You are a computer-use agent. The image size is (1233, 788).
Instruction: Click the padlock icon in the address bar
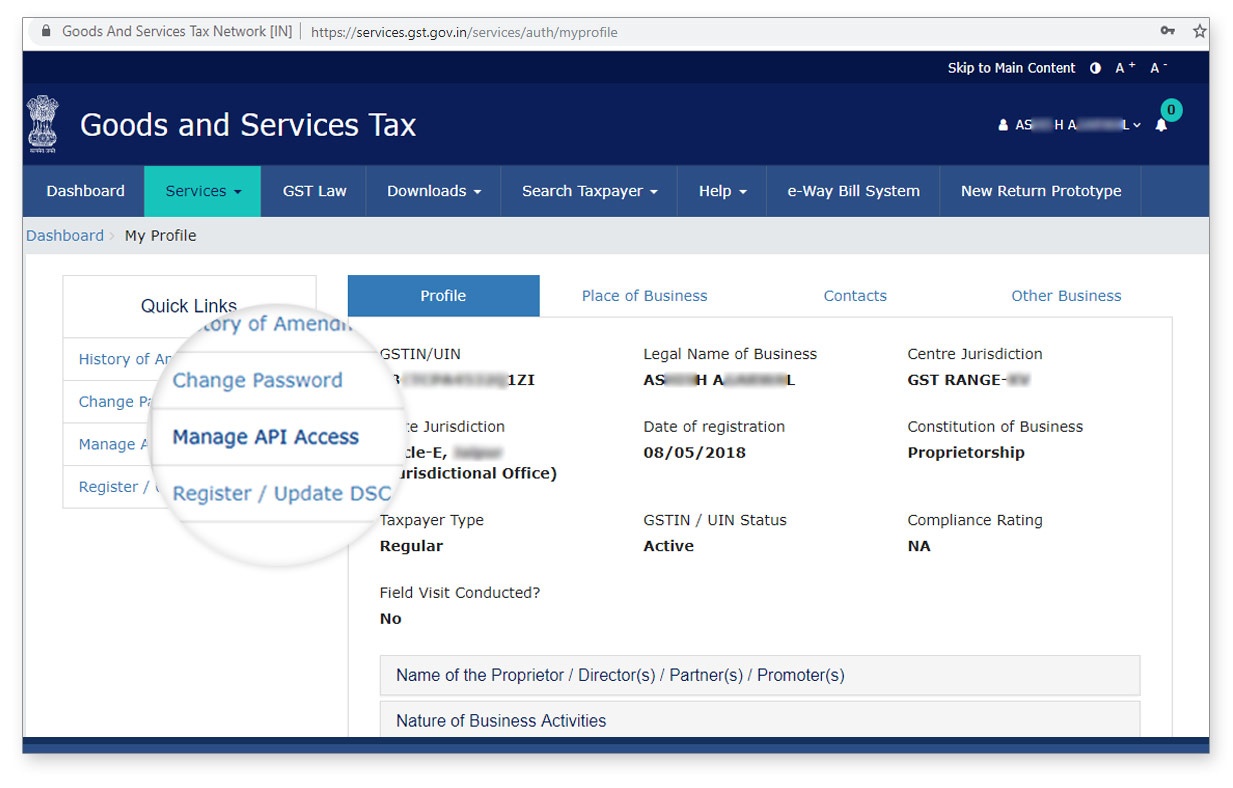point(46,31)
